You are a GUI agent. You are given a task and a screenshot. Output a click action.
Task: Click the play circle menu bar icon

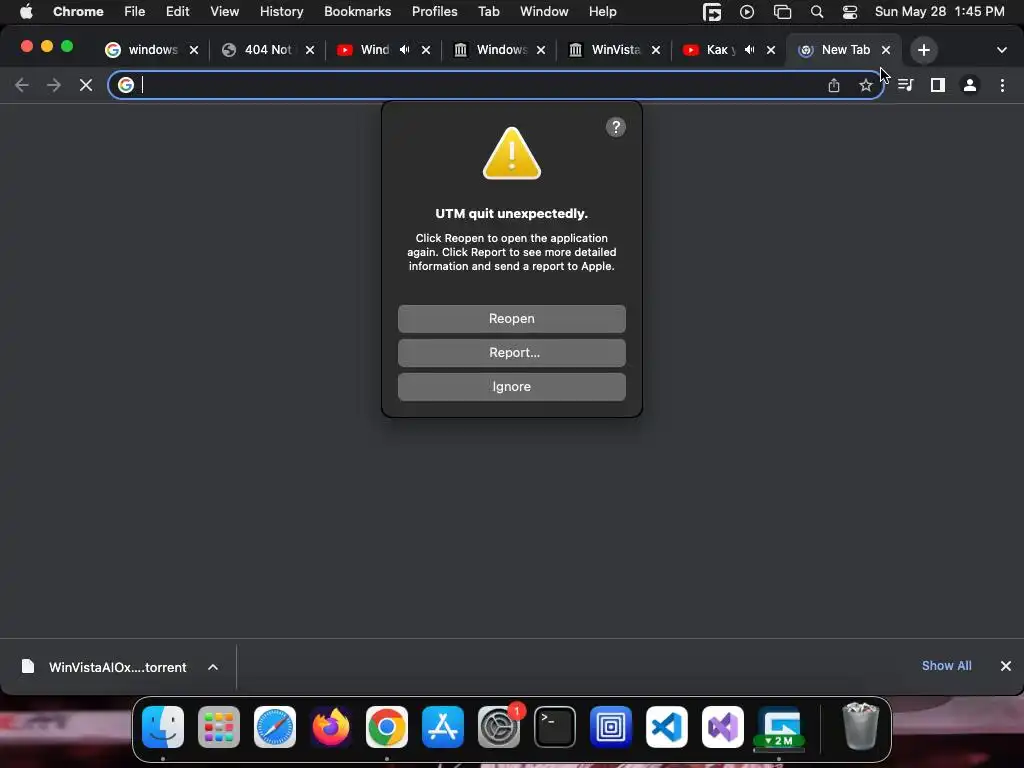click(x=746, y=12)
